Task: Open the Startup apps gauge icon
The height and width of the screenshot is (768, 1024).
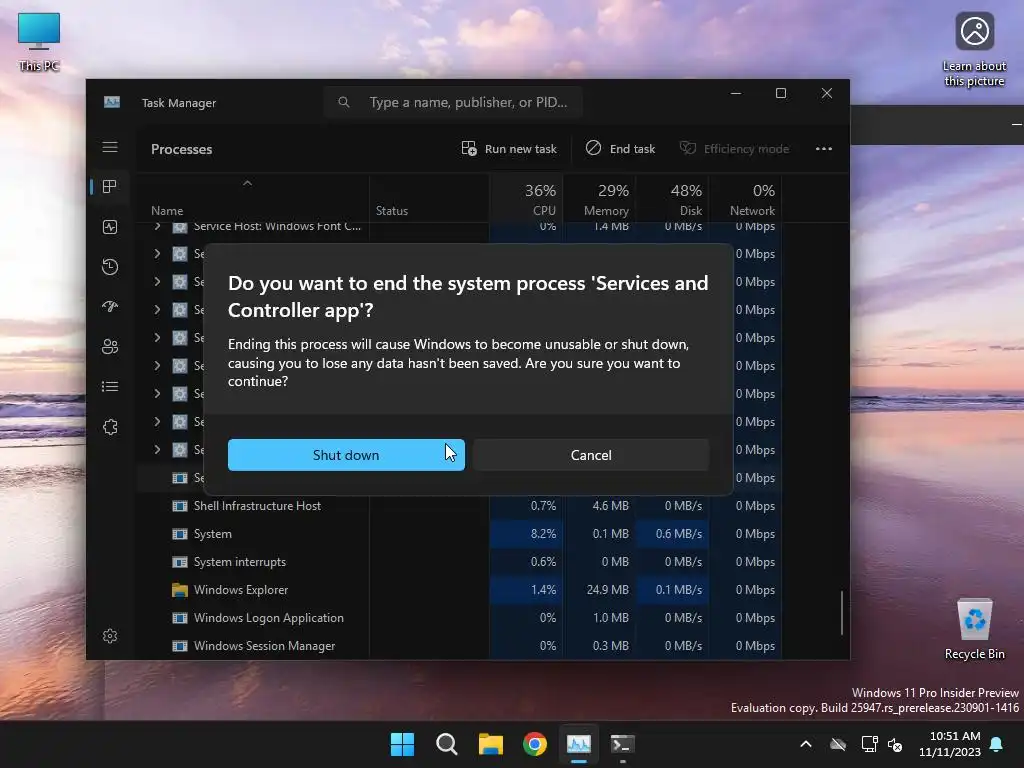Action: click(110, 306)
